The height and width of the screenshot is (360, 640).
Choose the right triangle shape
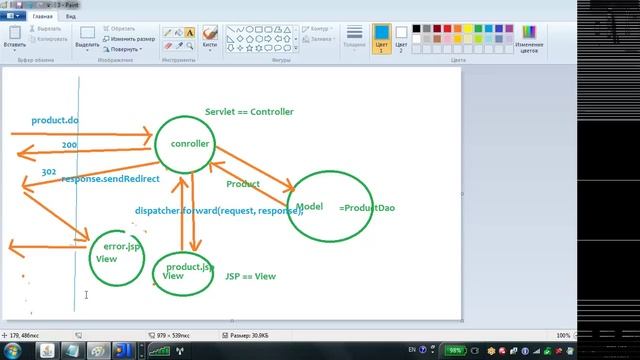tap(231, 39)
